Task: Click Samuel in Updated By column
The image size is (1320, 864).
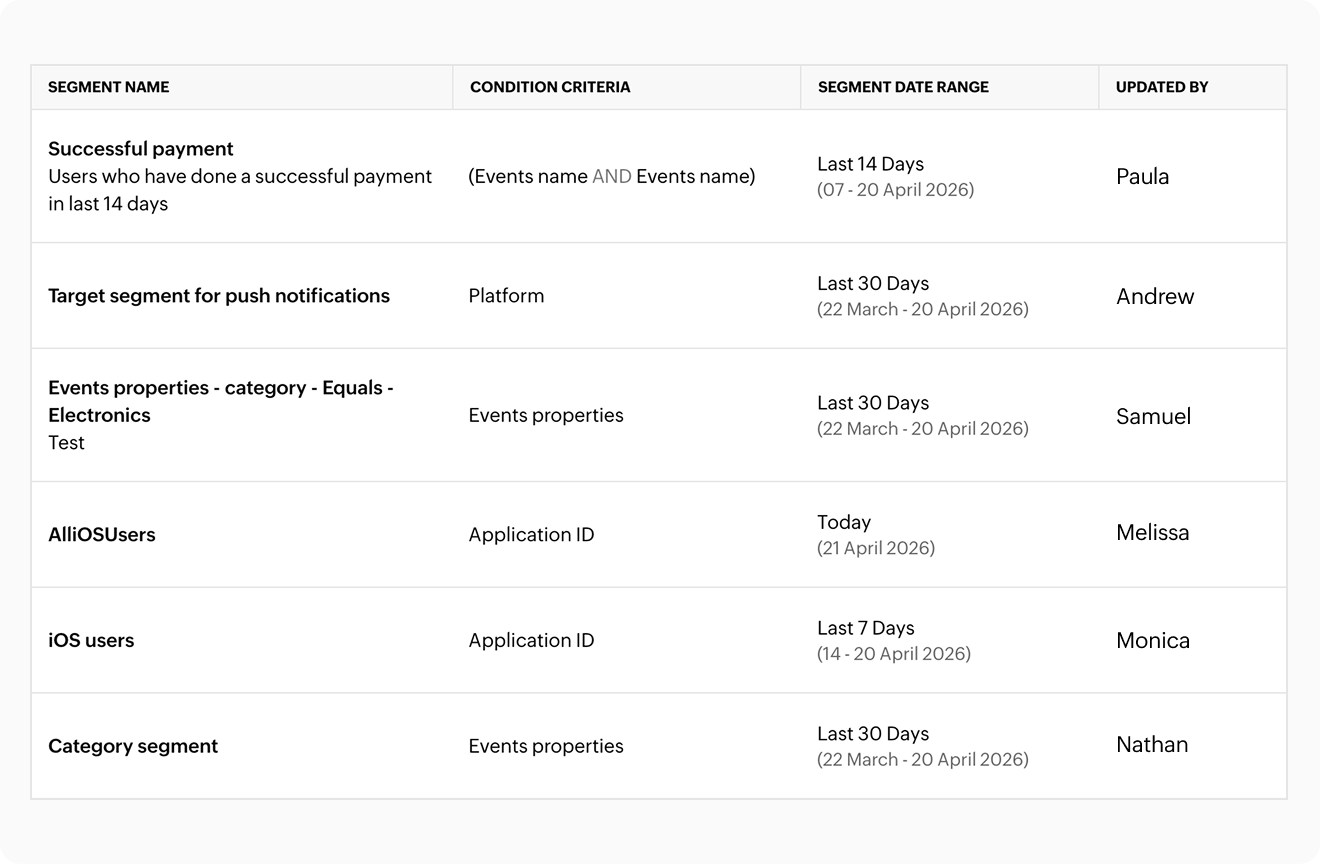Action: point(1153,416)
